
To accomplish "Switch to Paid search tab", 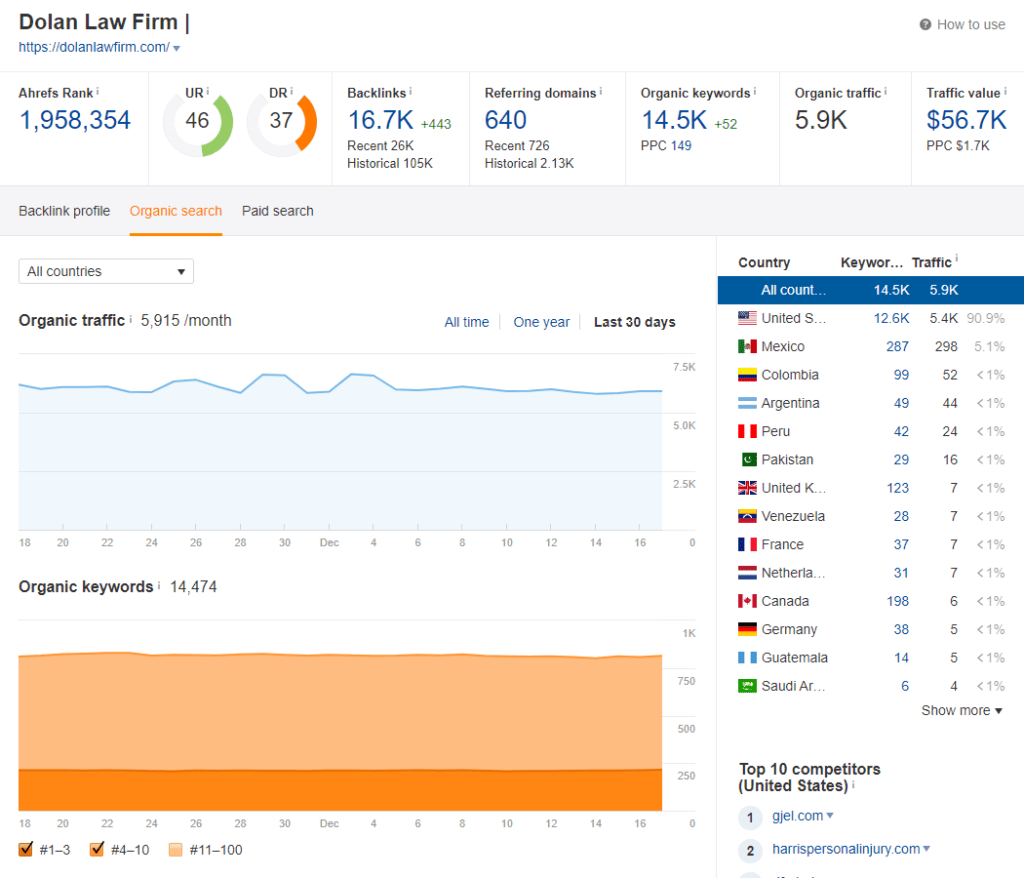I will point(278,211).
